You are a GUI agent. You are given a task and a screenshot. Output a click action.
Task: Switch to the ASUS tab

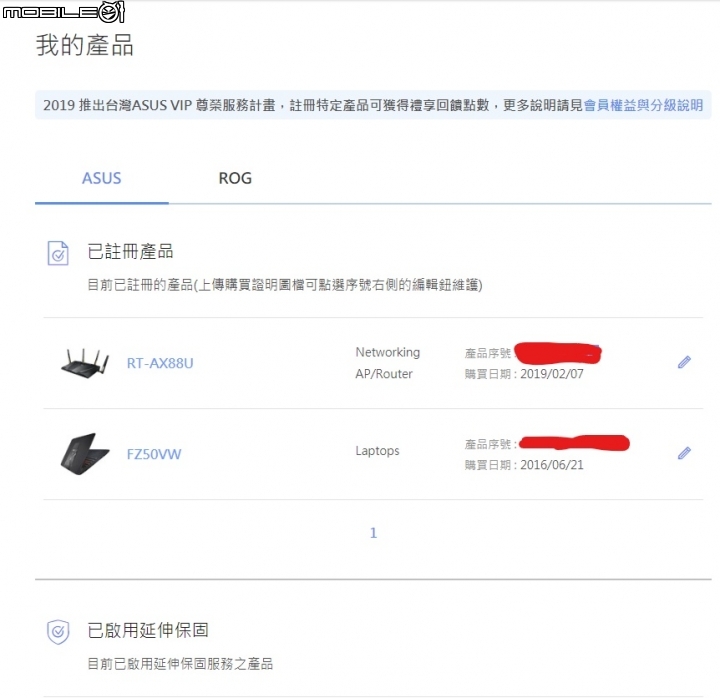click(x=101, y=178)
